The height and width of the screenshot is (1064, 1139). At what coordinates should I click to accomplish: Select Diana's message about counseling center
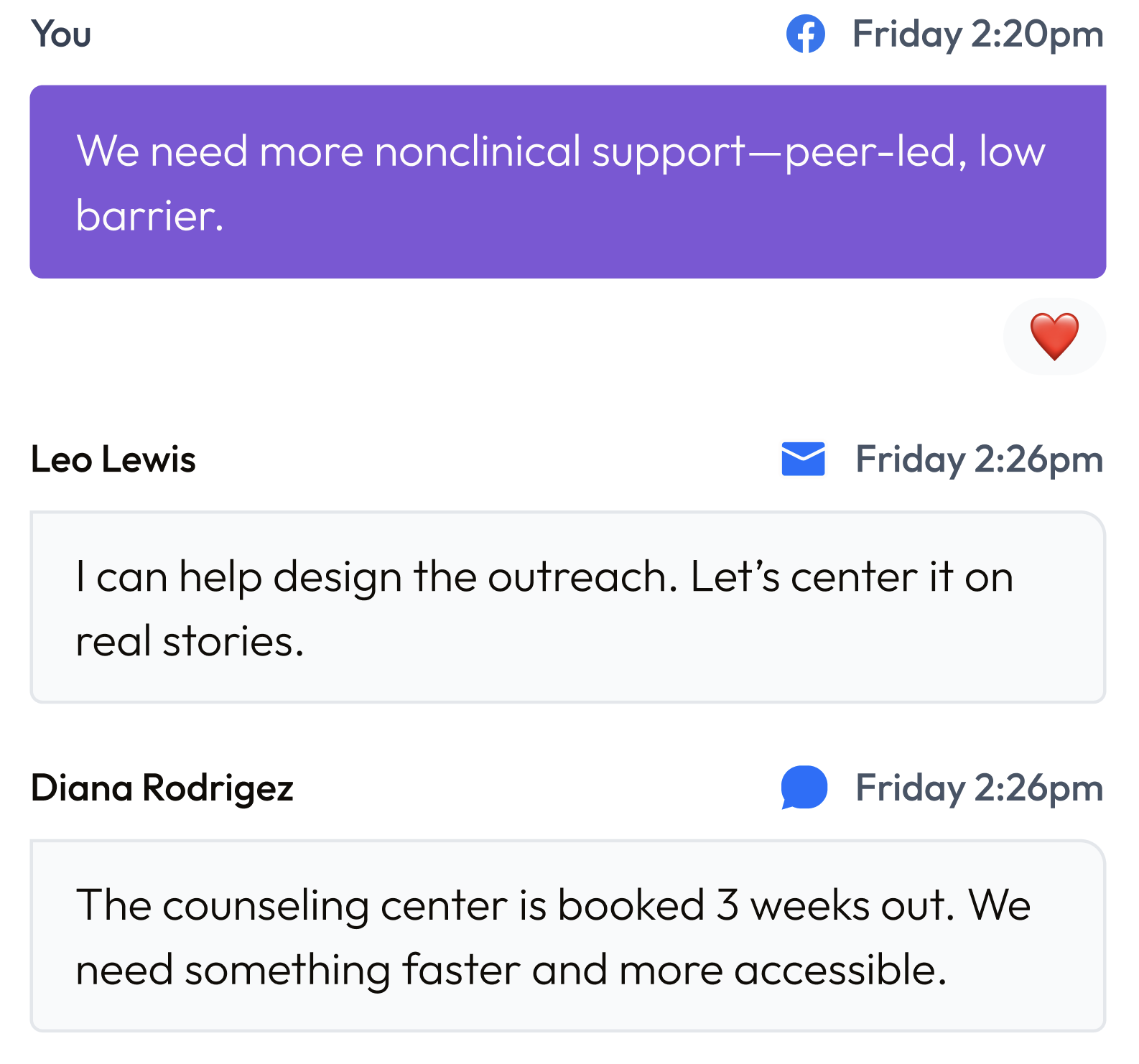567,936
